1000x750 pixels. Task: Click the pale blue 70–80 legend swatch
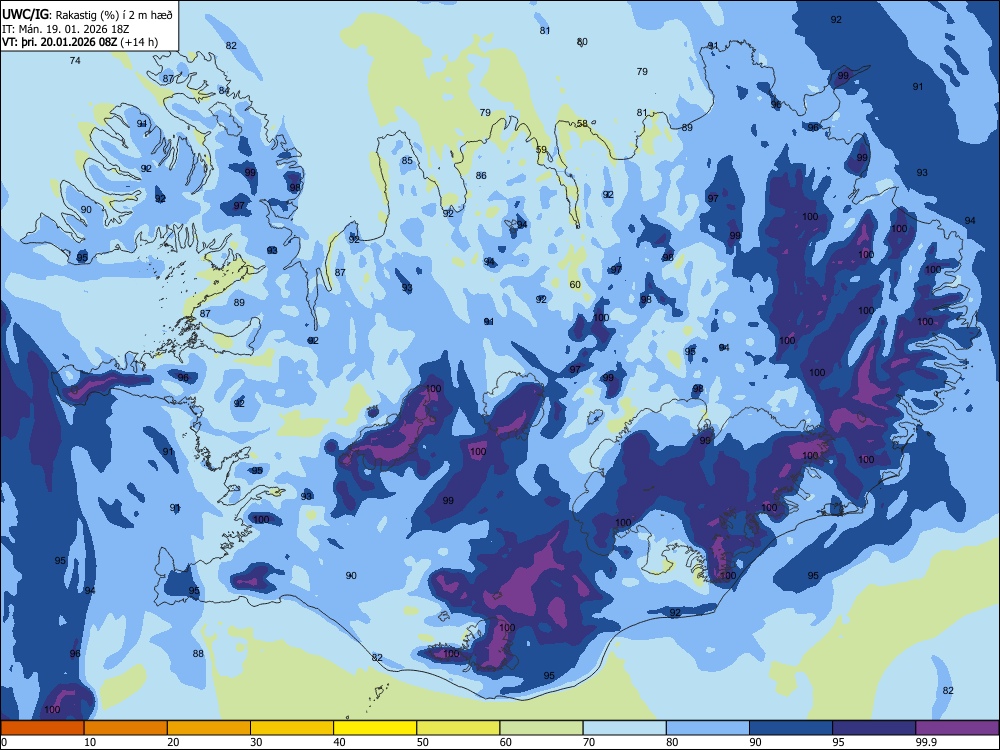pyautogui.click(x=624, y=728)
